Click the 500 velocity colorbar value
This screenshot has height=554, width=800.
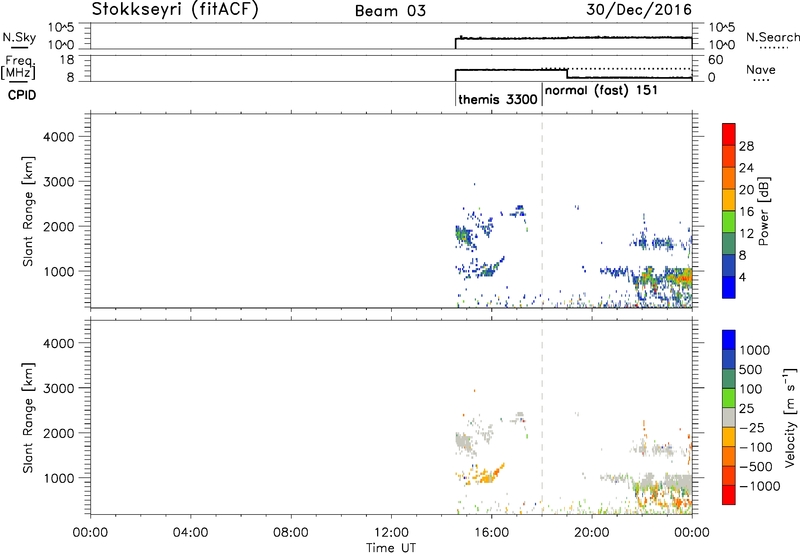[751, 370]
